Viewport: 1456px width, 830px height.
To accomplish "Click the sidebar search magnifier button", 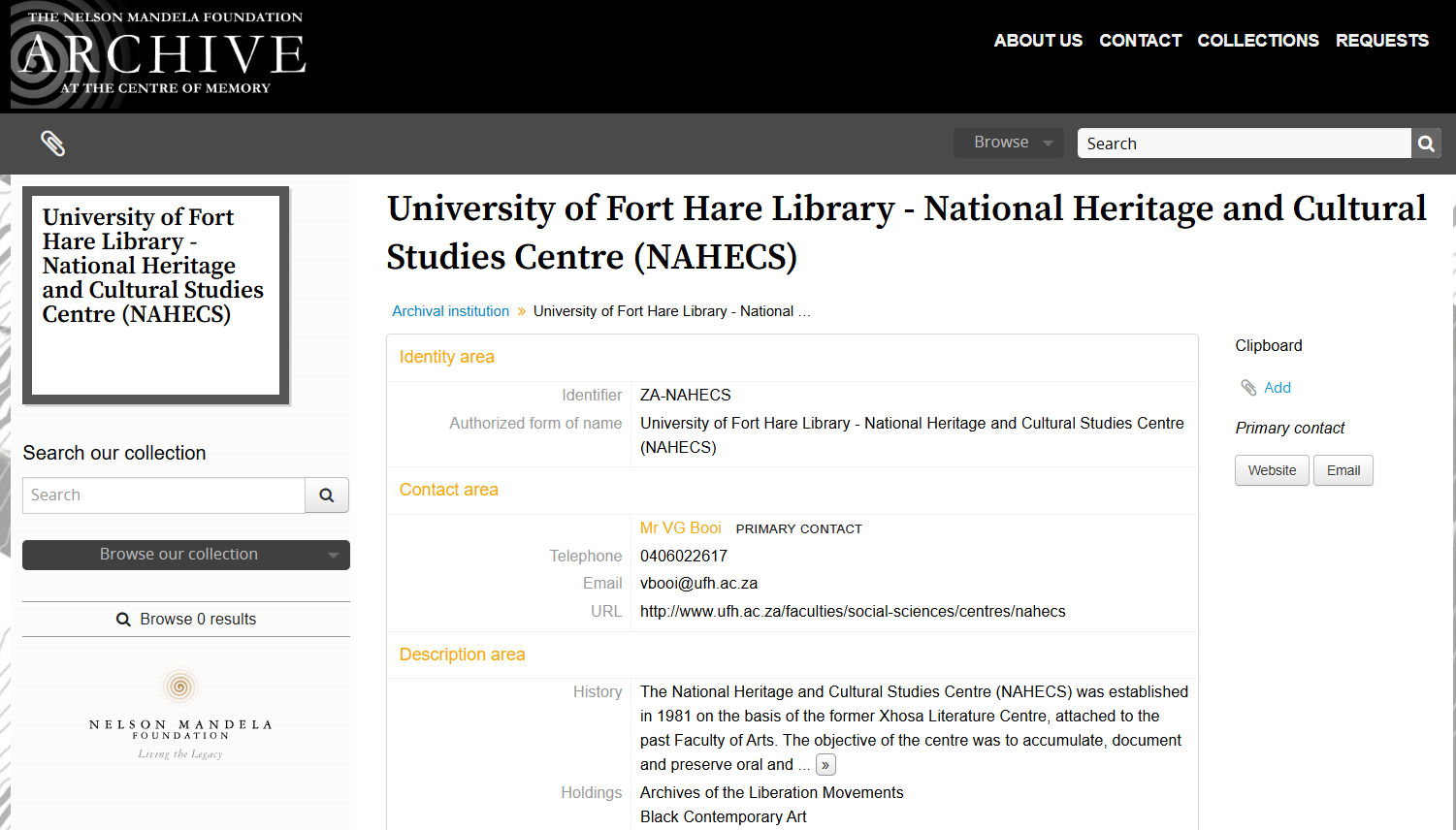I will coord(327,495).
